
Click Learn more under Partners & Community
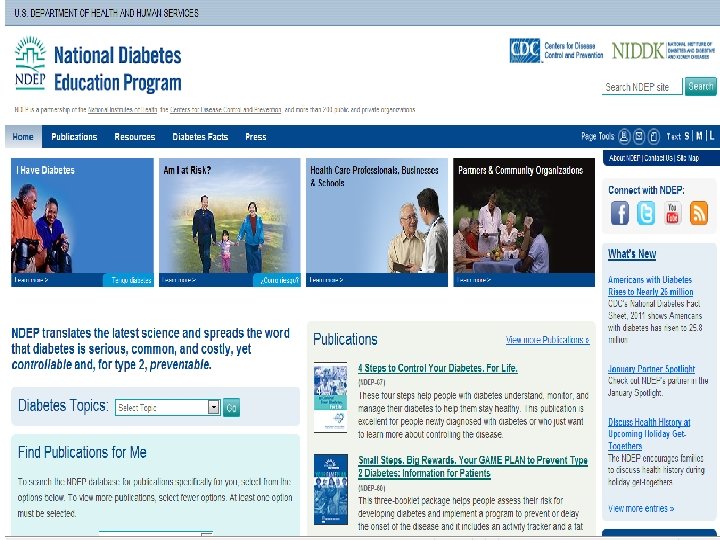point(474,280)
